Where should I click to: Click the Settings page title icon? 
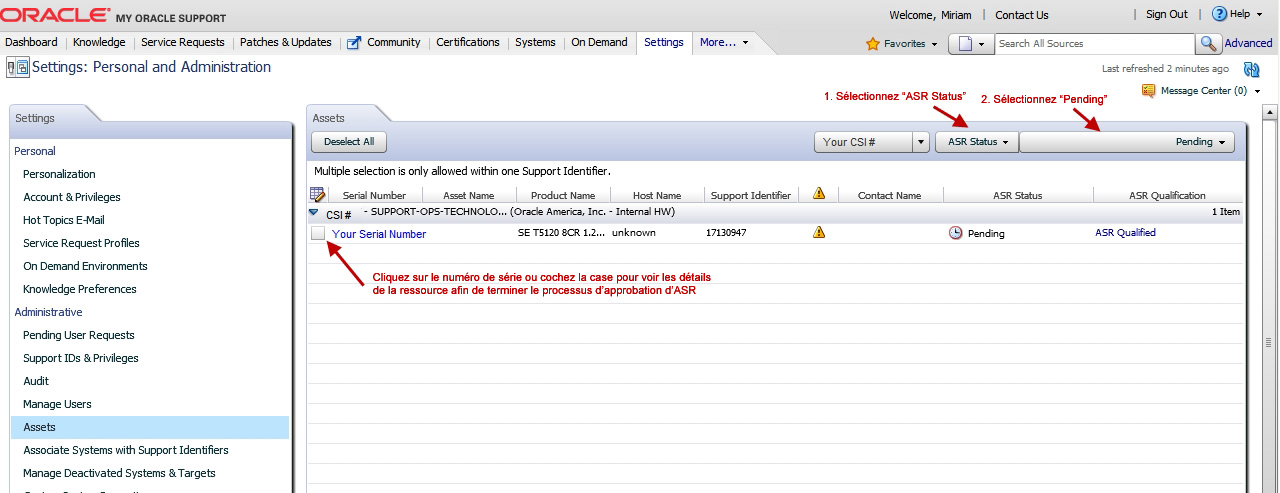(18, 68)
